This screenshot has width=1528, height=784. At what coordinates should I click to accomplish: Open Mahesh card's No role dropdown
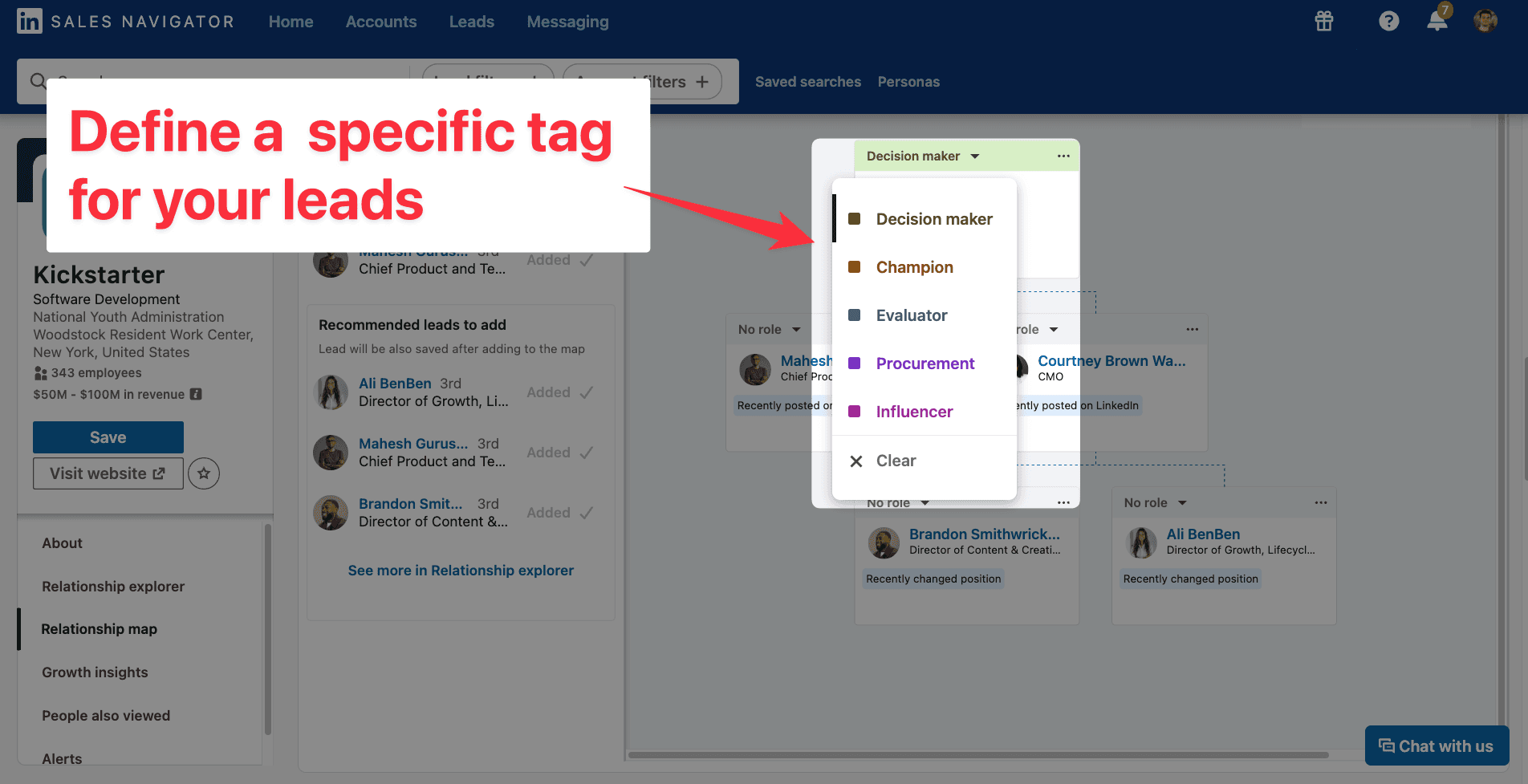[x=770, y=329]
